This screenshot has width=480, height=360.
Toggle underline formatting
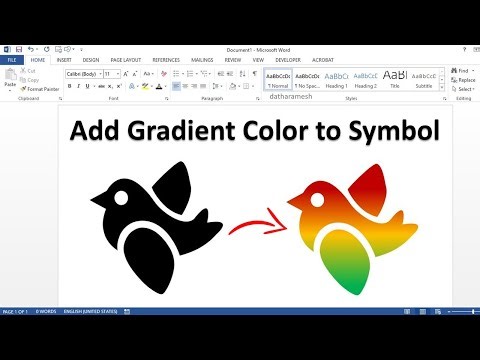(x=87, y=86)
